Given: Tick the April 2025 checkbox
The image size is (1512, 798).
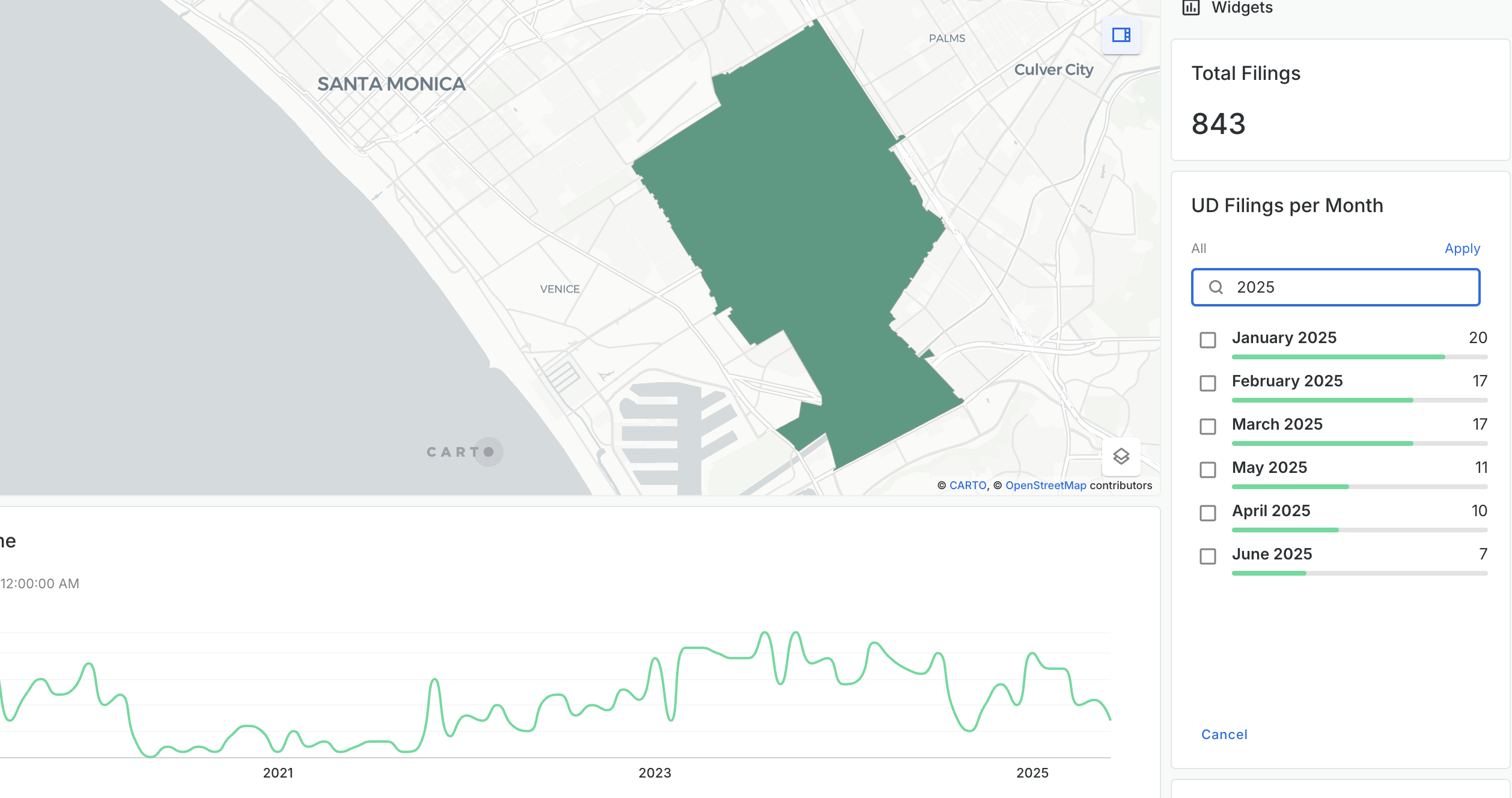Looking at the screenshot, I should pyautogui.click(x=1207, y=513).
